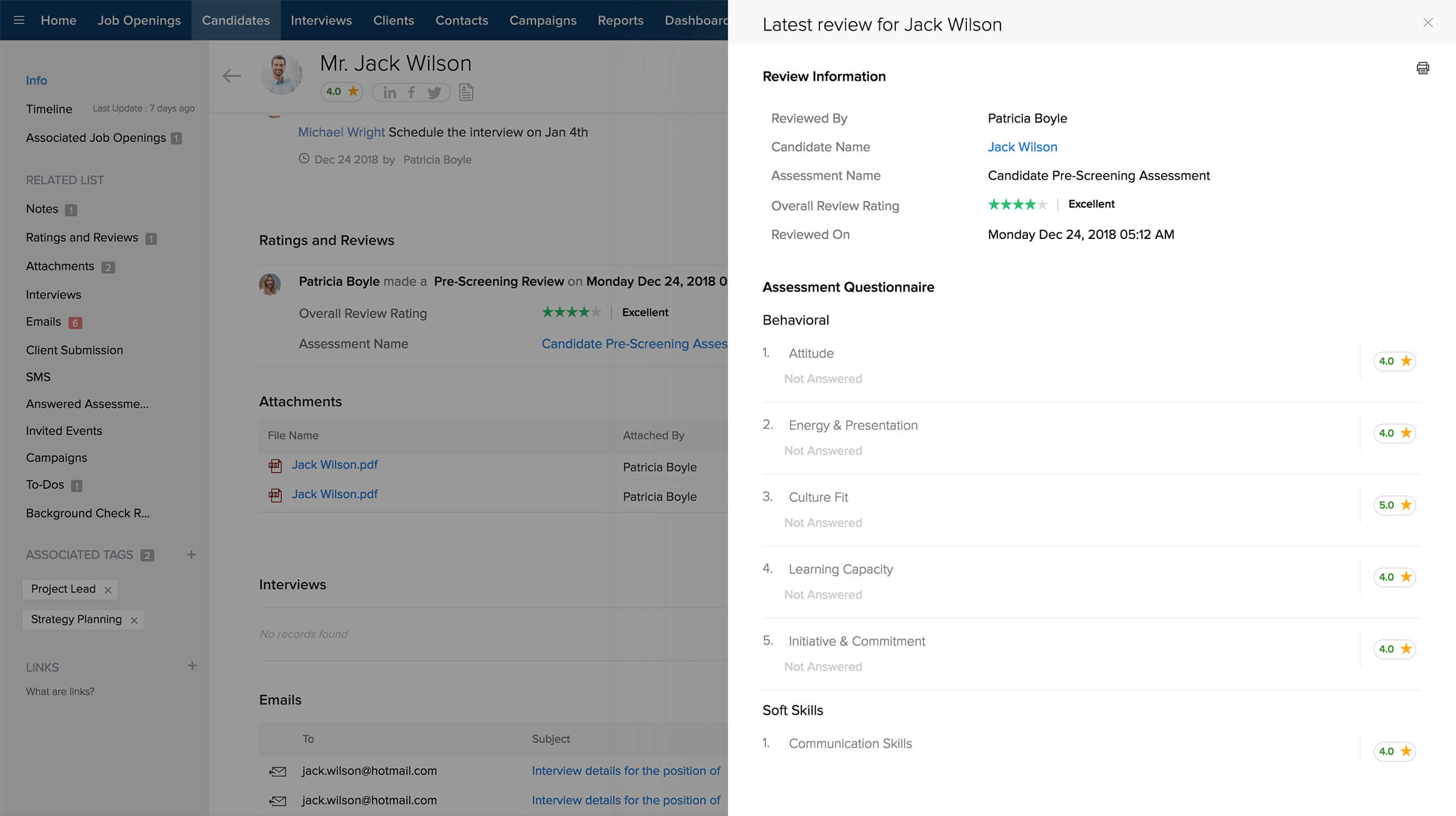Viewport: 1456px width, 816px height.
Task: Open the hamburger navigation menu
Action: coord(19,20)
